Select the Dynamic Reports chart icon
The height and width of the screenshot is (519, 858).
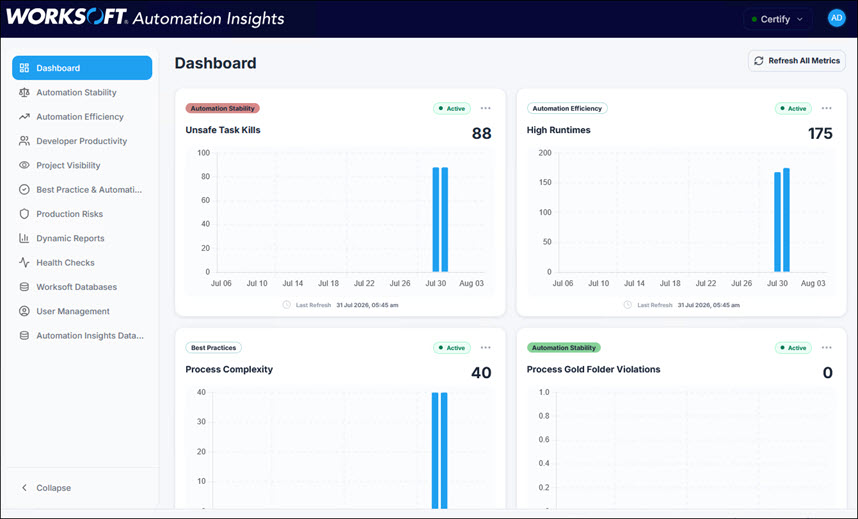pyautogui.click(x=24, y=238)
